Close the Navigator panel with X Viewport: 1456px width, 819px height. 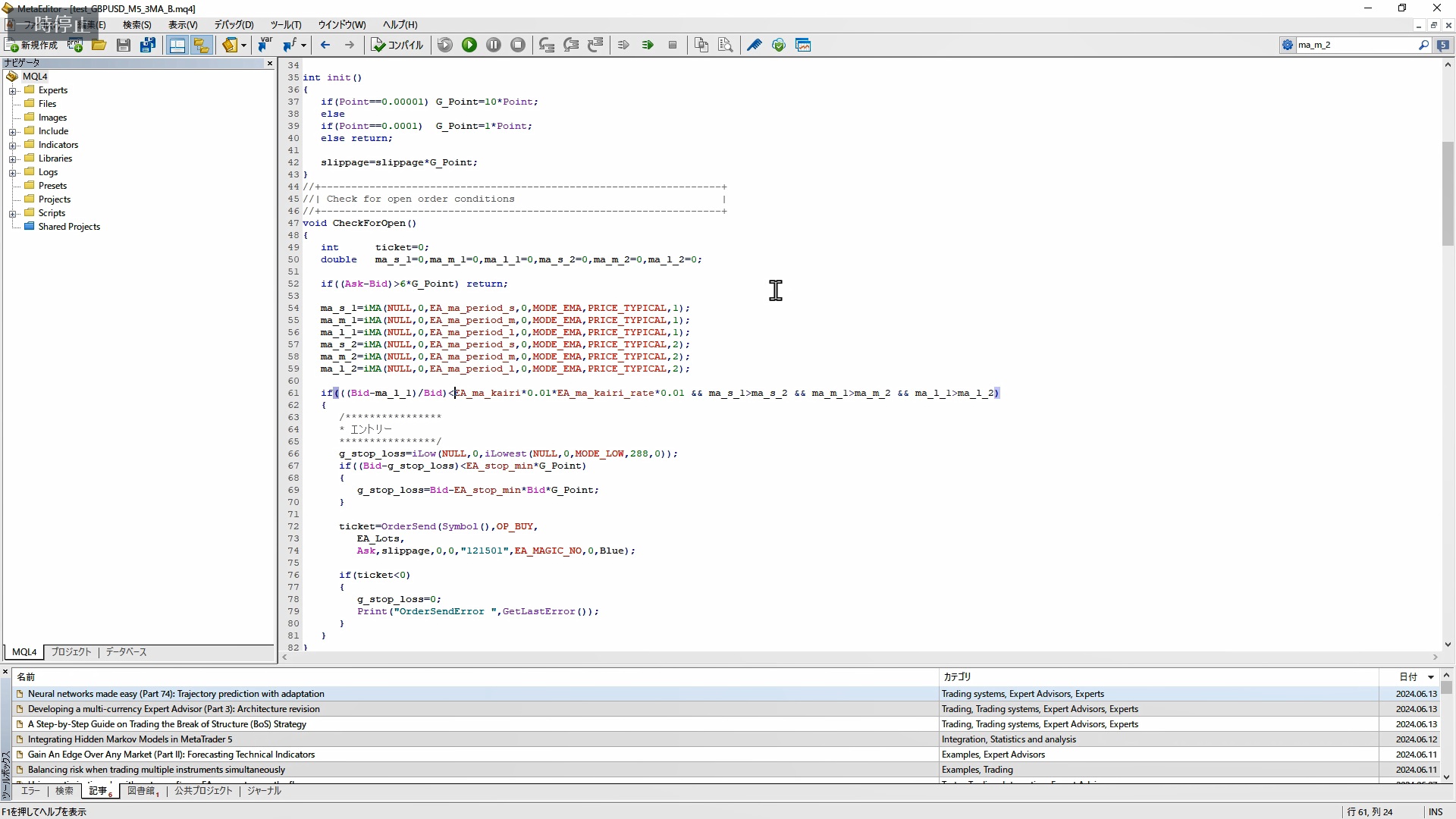[269, 64]
